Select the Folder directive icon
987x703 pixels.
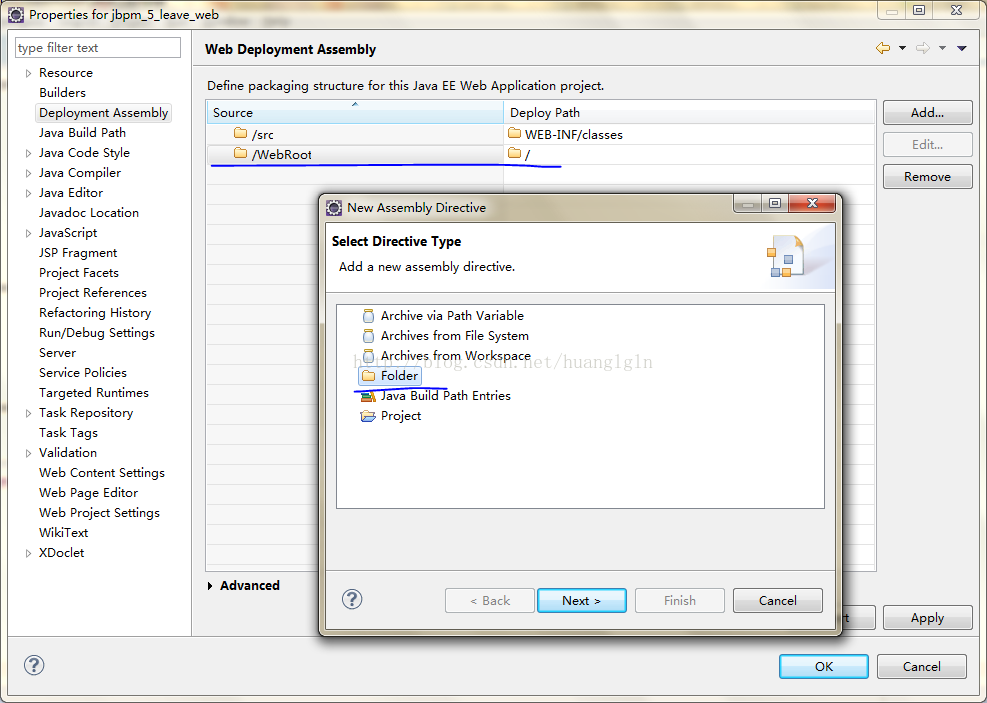(x=368, y=376)
